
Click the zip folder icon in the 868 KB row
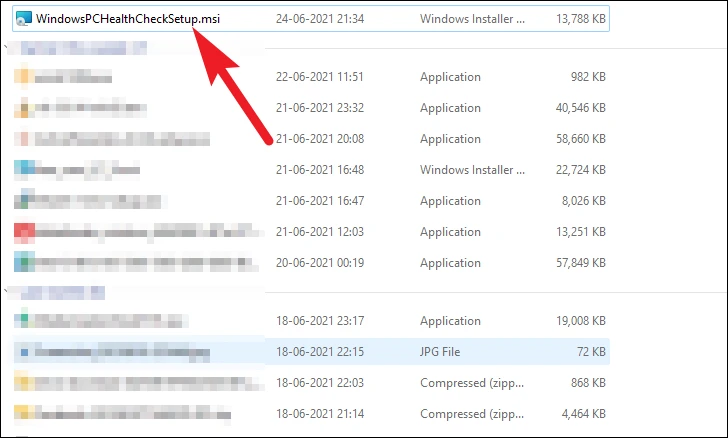[24, 383]
